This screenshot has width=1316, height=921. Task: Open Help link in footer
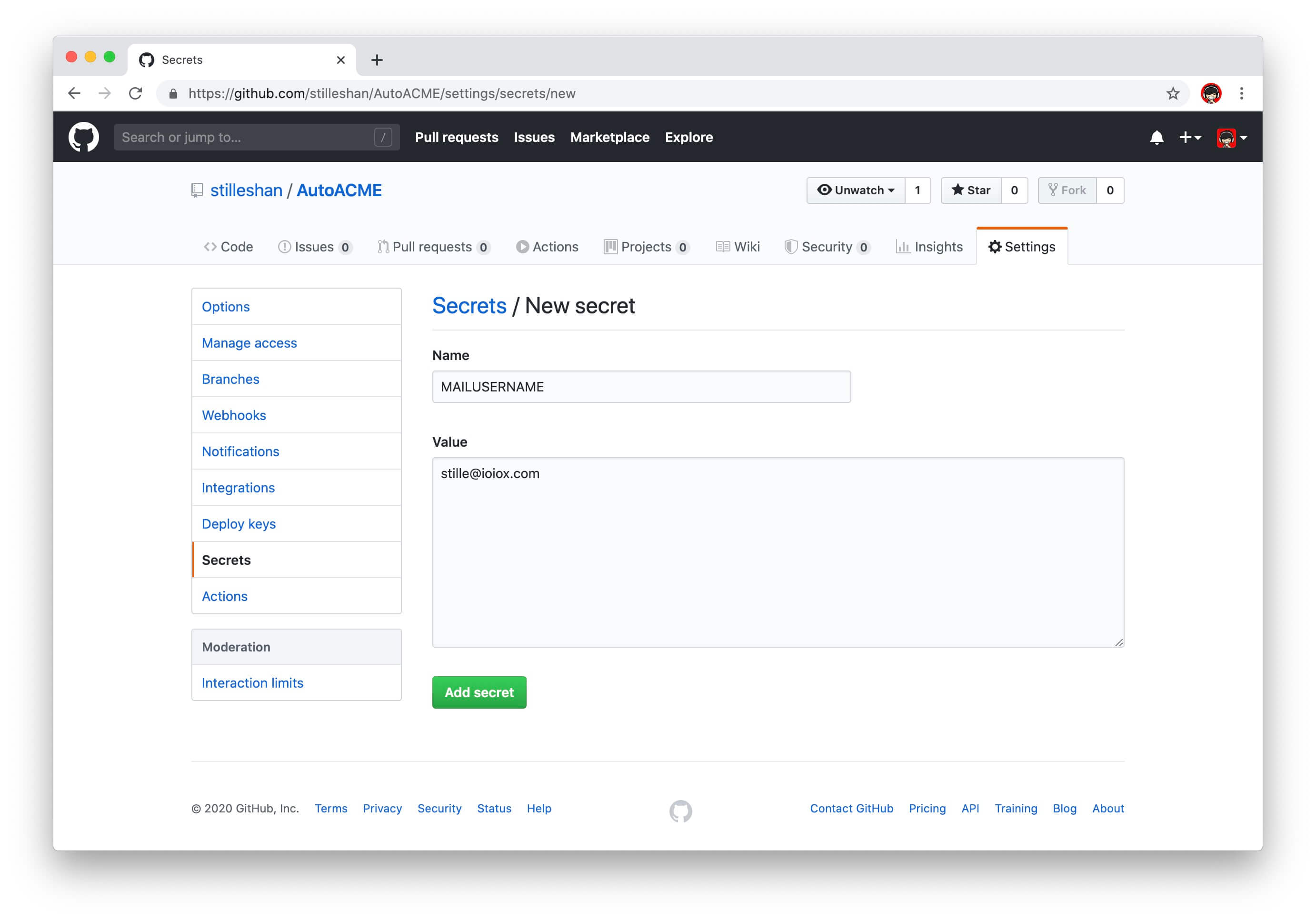539,808
